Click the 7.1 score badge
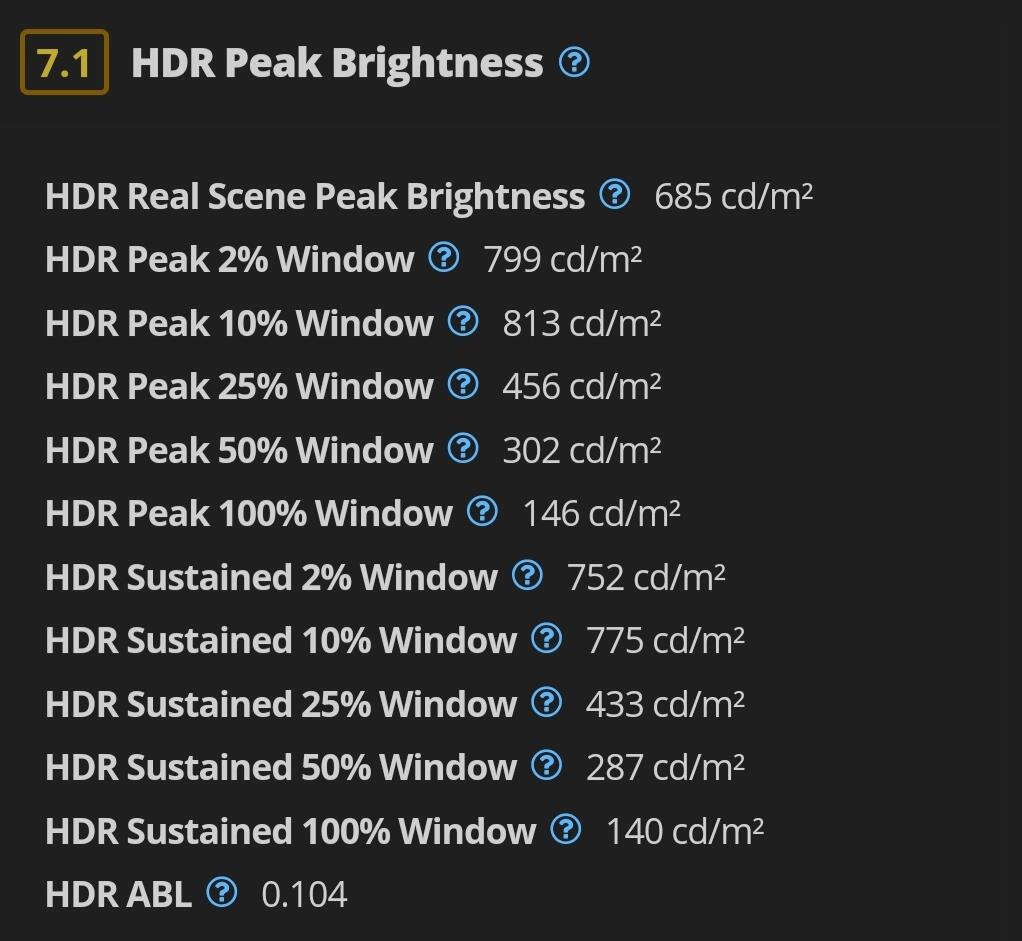The height and width of the screenshot is (941, 1022). (65, 63)
